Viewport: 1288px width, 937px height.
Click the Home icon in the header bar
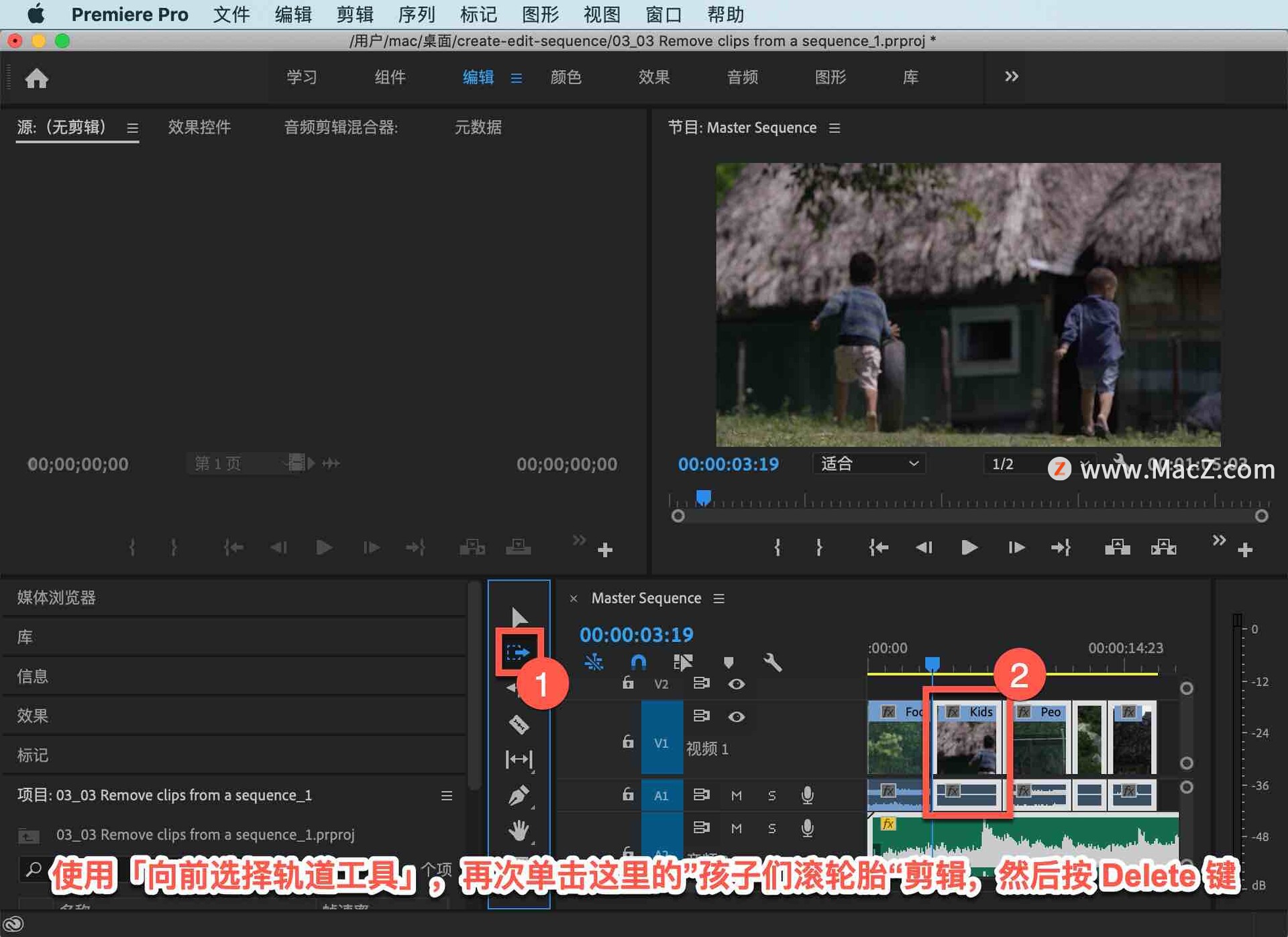coord(37,78)
